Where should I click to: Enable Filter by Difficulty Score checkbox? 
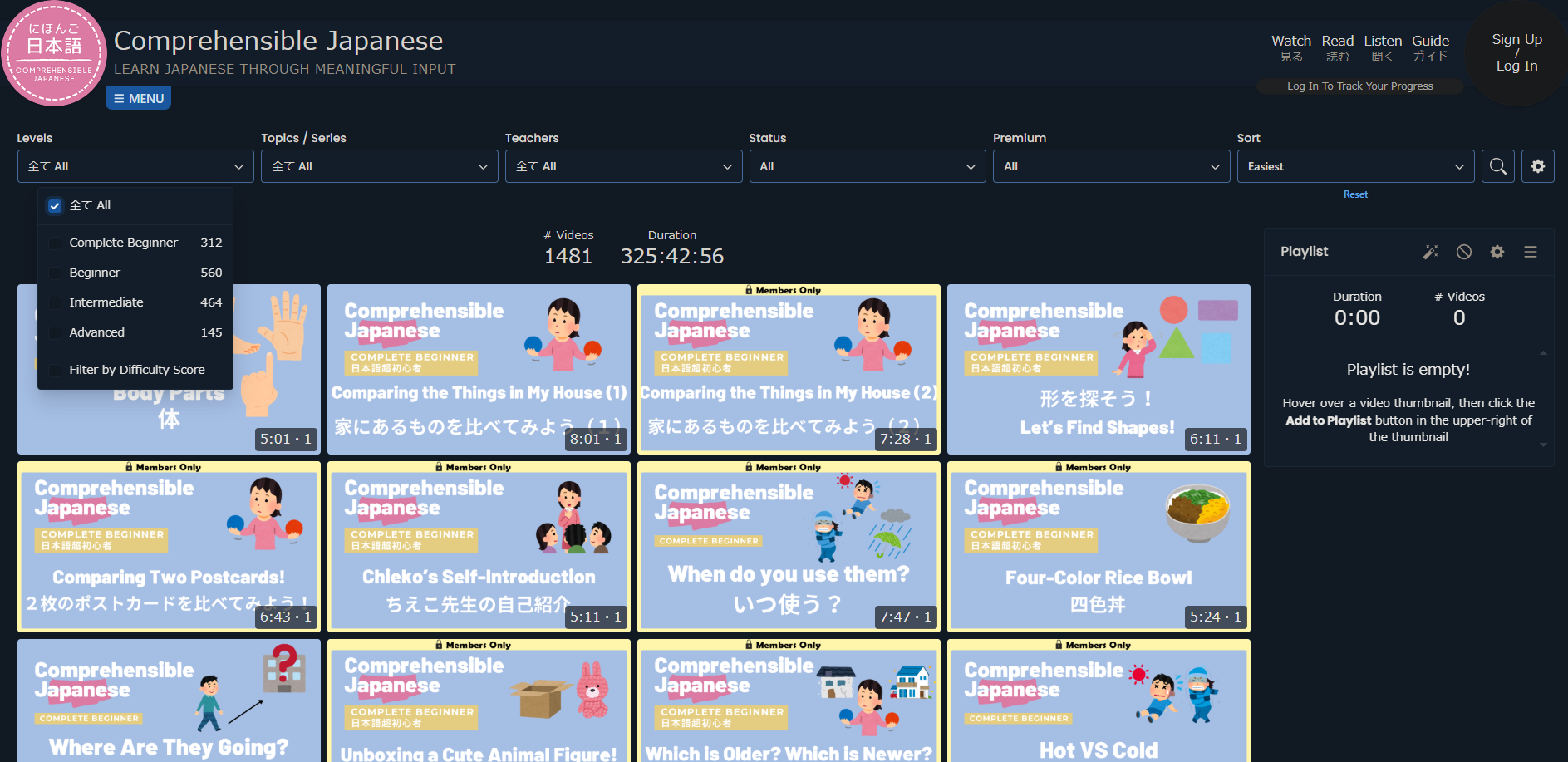click(55, 371)
